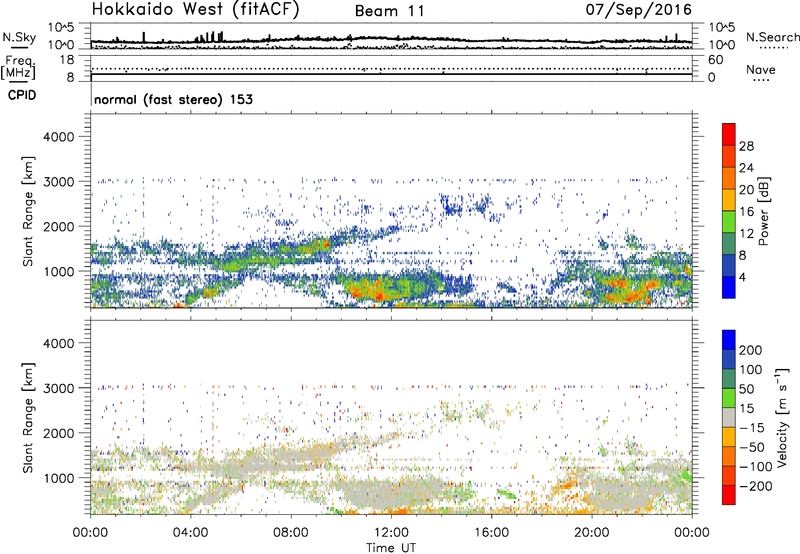Click the "CPID" row label
Viewport: 800px width, 554px height.
click(x=22, y=95)
